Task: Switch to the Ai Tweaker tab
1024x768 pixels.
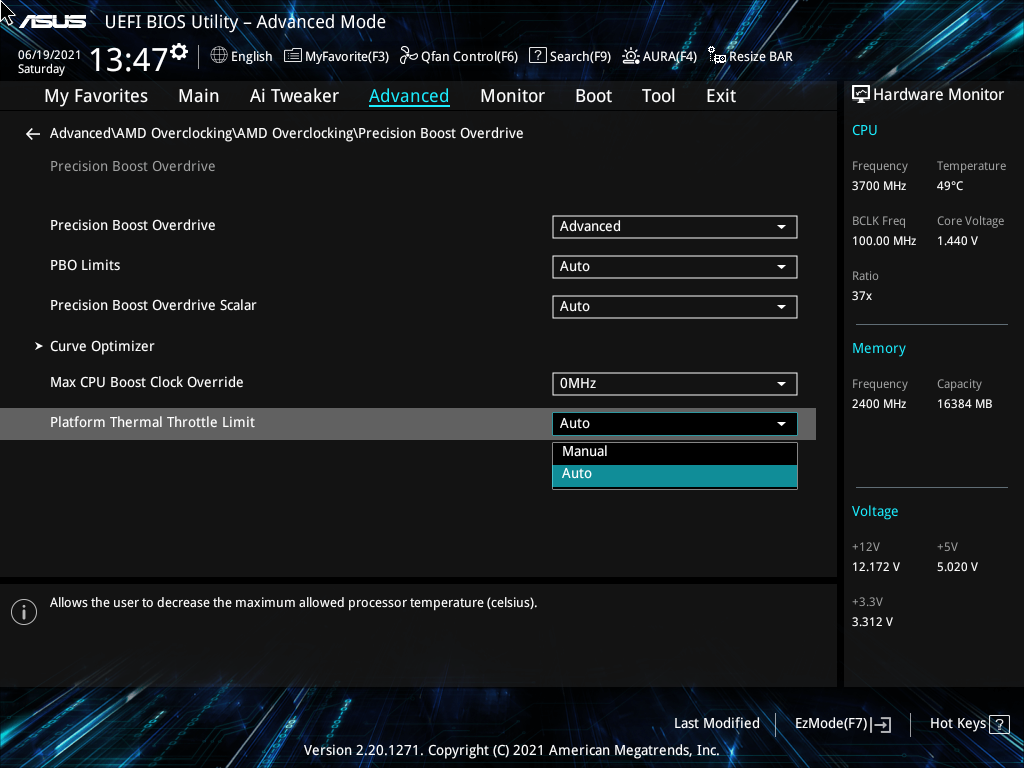Action: click(x=294, y=95)
